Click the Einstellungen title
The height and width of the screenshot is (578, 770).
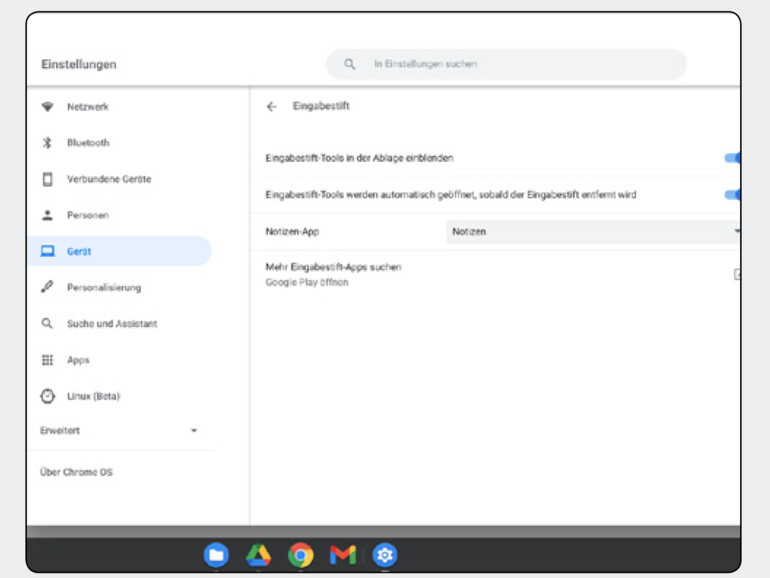(79, 64)
